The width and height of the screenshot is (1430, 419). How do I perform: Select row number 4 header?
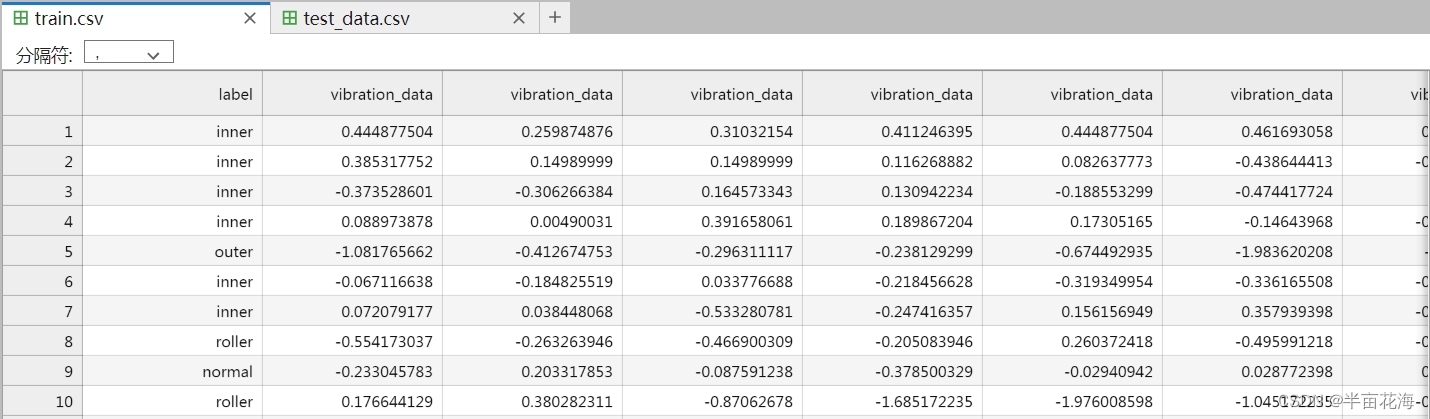click(x=42, y=221)
